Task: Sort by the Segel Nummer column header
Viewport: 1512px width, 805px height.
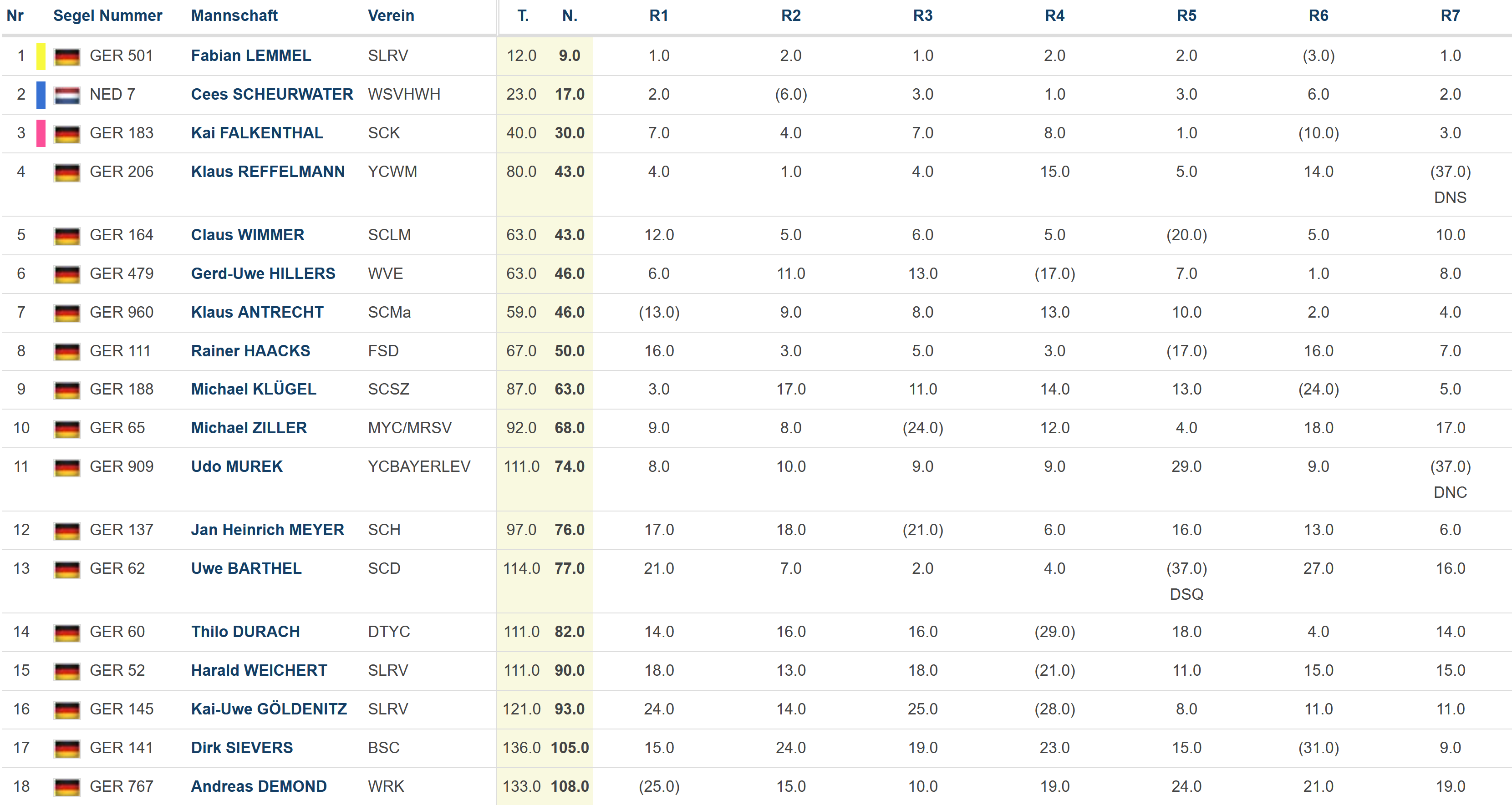Action: 107,16
